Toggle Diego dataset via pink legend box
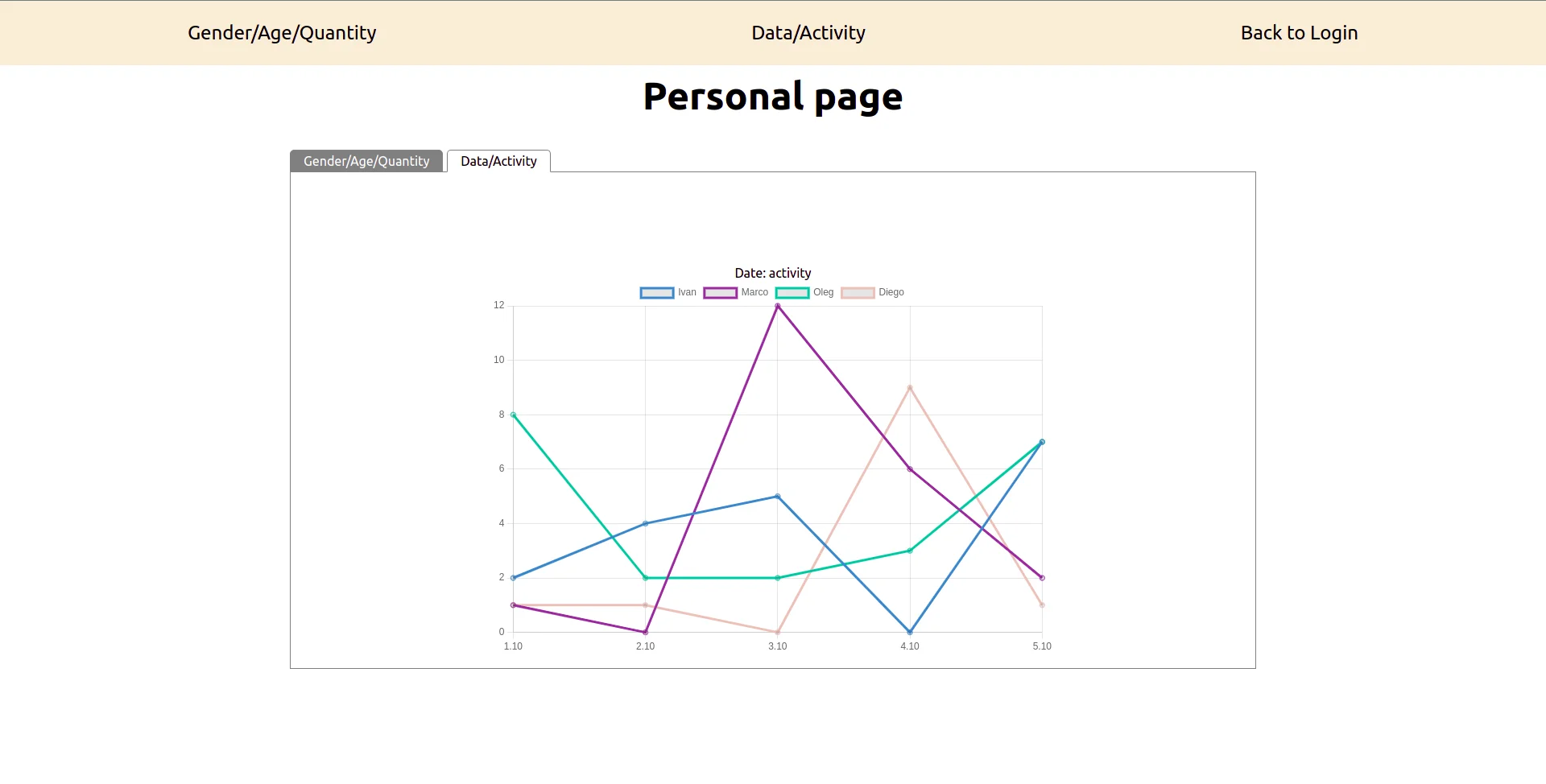Image resolution: width=1546 pixels, height=784 pixels. click(x=858, y=293)
